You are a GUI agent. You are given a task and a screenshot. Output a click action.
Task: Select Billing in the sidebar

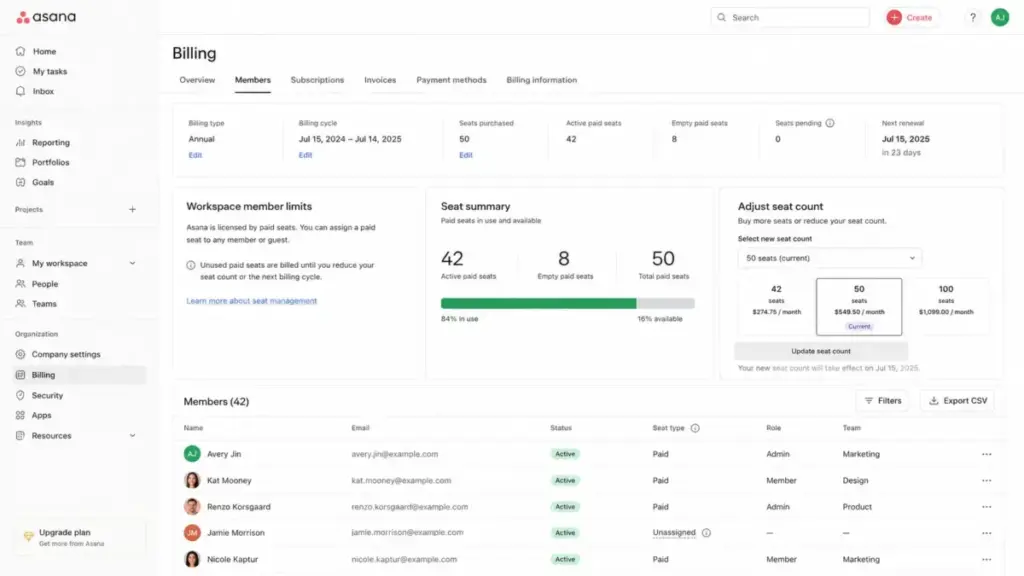pos(80,375)
